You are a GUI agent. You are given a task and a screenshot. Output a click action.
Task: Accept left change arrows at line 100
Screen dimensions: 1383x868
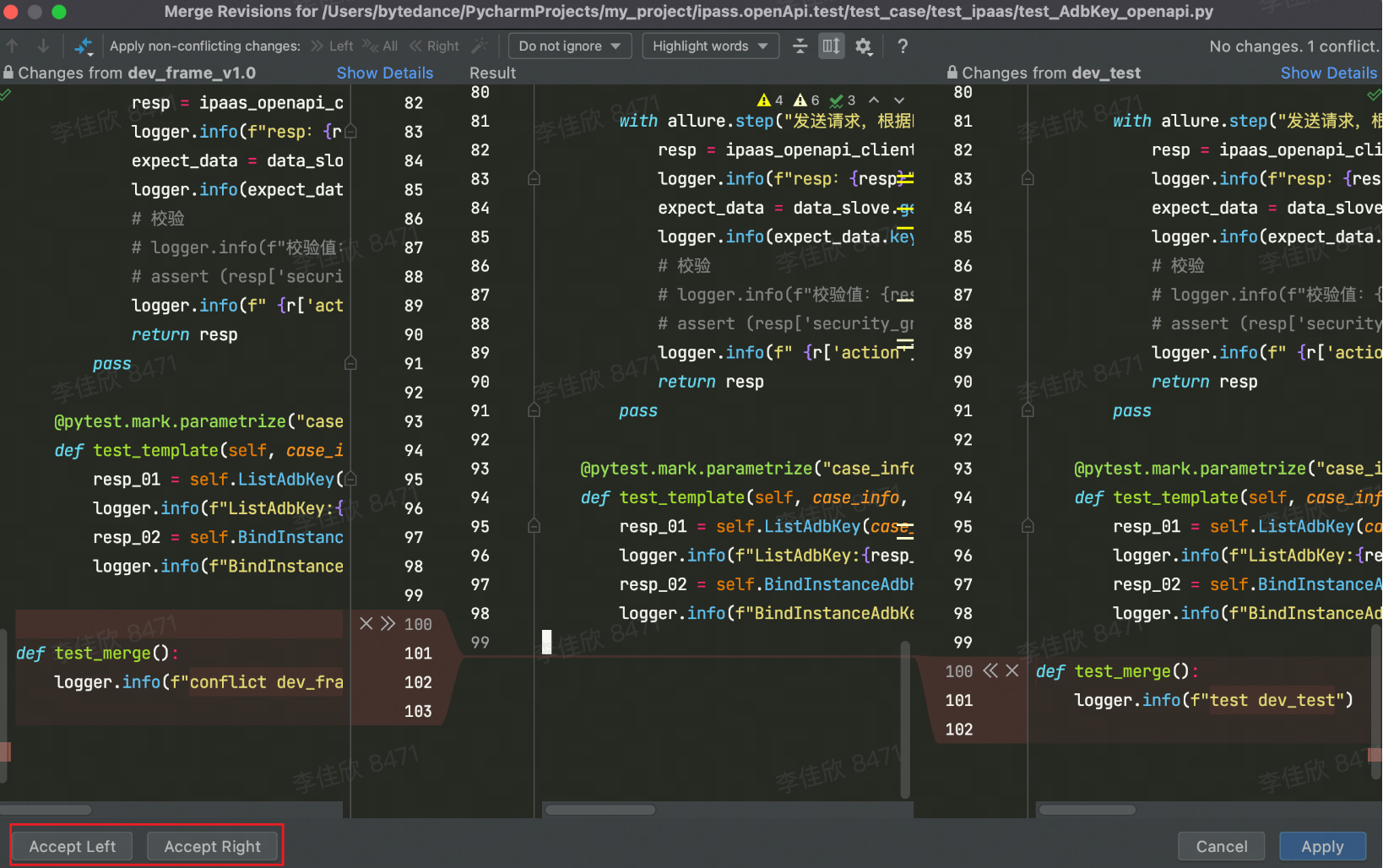click(x=388, y=623)
